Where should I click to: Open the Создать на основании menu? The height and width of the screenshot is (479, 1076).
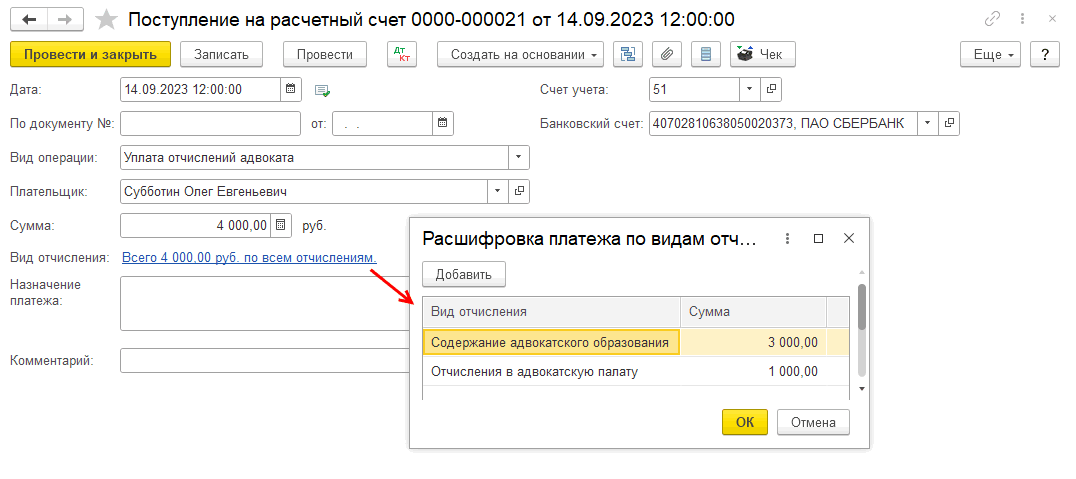point(520,54)
